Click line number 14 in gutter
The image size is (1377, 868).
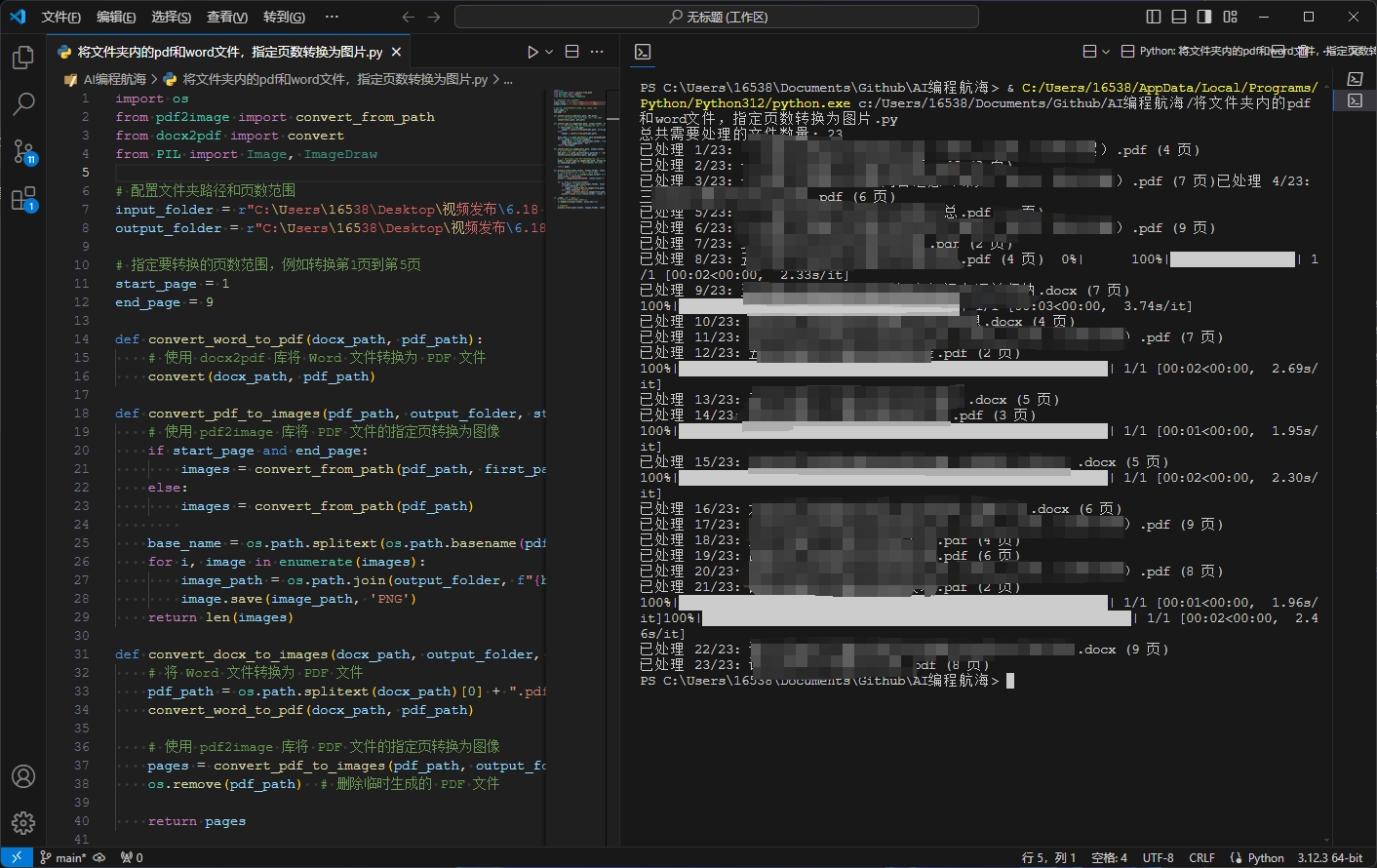tap(82, 339)
